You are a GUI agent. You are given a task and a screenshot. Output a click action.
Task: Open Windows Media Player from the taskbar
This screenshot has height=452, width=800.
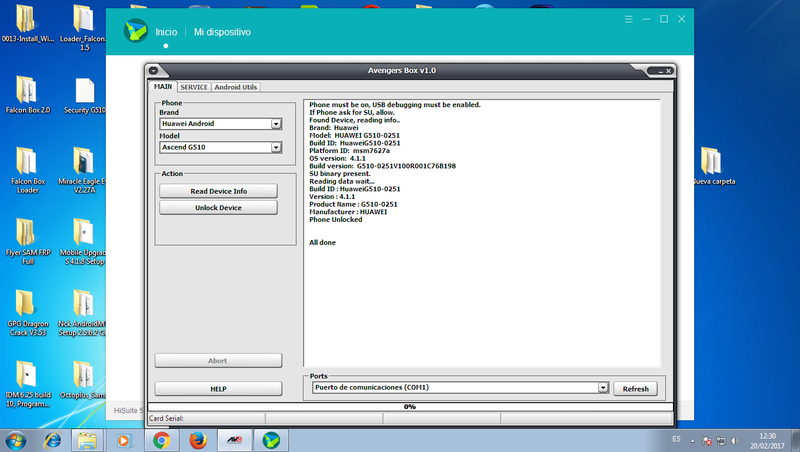(123, 440)
